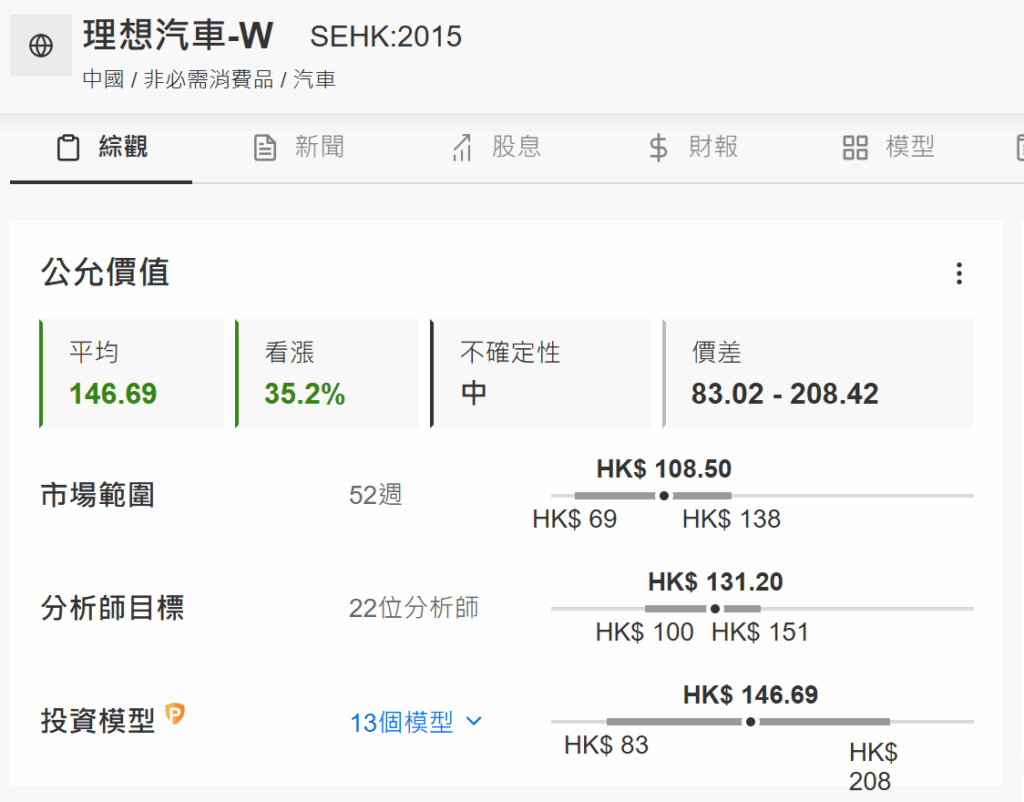Click the 22位分析師 text
The height and width of the screenshot is (802, 1024).
coord(414,608)
